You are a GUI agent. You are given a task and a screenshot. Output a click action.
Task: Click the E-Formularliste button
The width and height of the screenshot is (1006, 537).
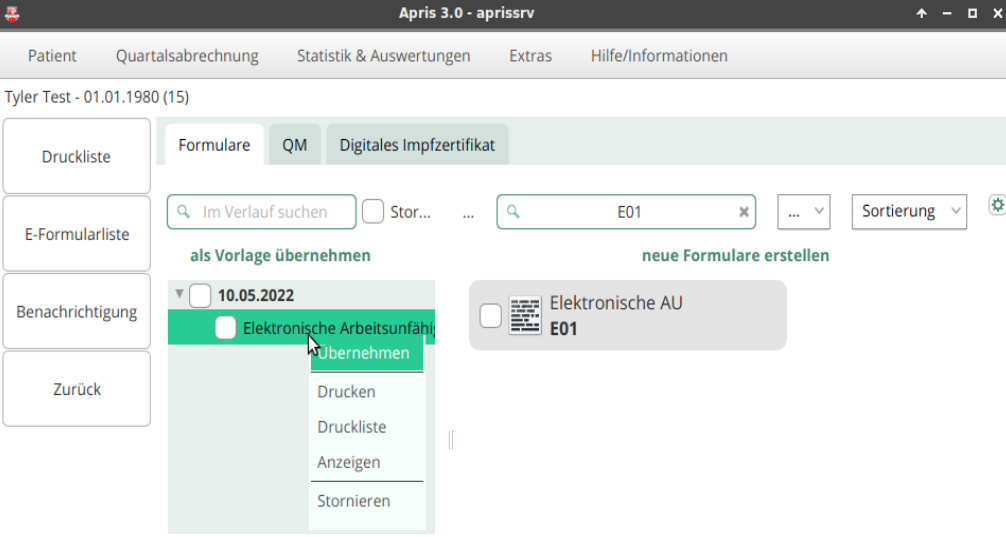pyautogui.click(x=77, y=234)
